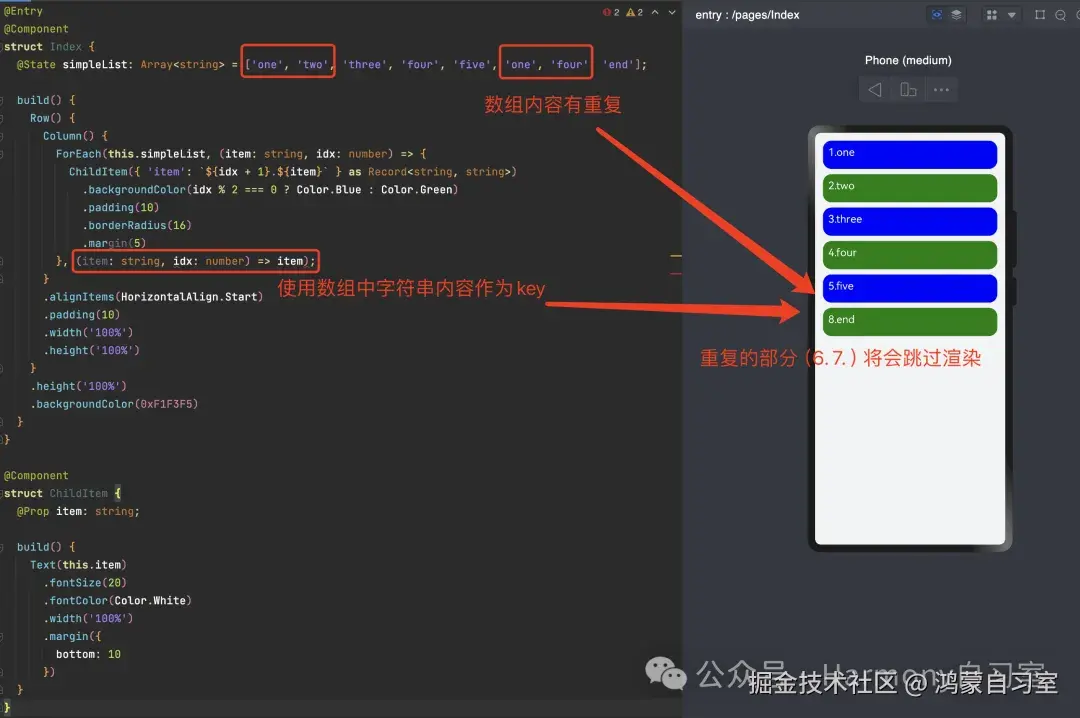Screen dimensions: 1080x718
Task: Click the Text(this.item) line
Action: coord(78,565)
